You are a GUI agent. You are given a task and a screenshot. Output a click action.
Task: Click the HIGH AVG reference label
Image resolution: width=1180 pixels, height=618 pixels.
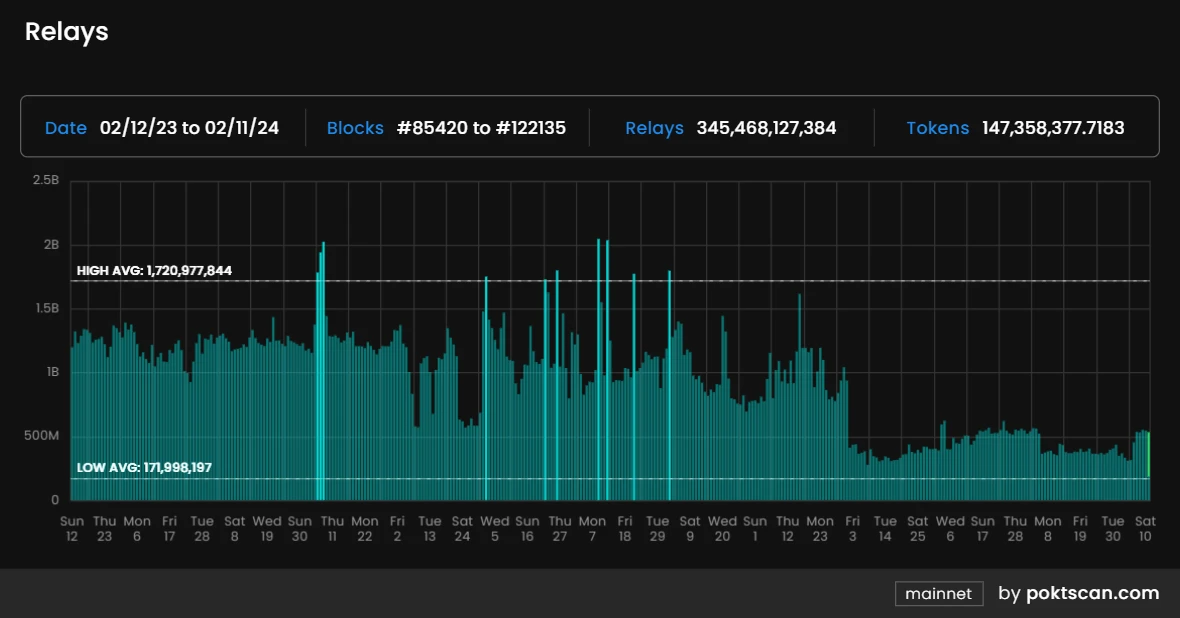click(x=151, y=270)
